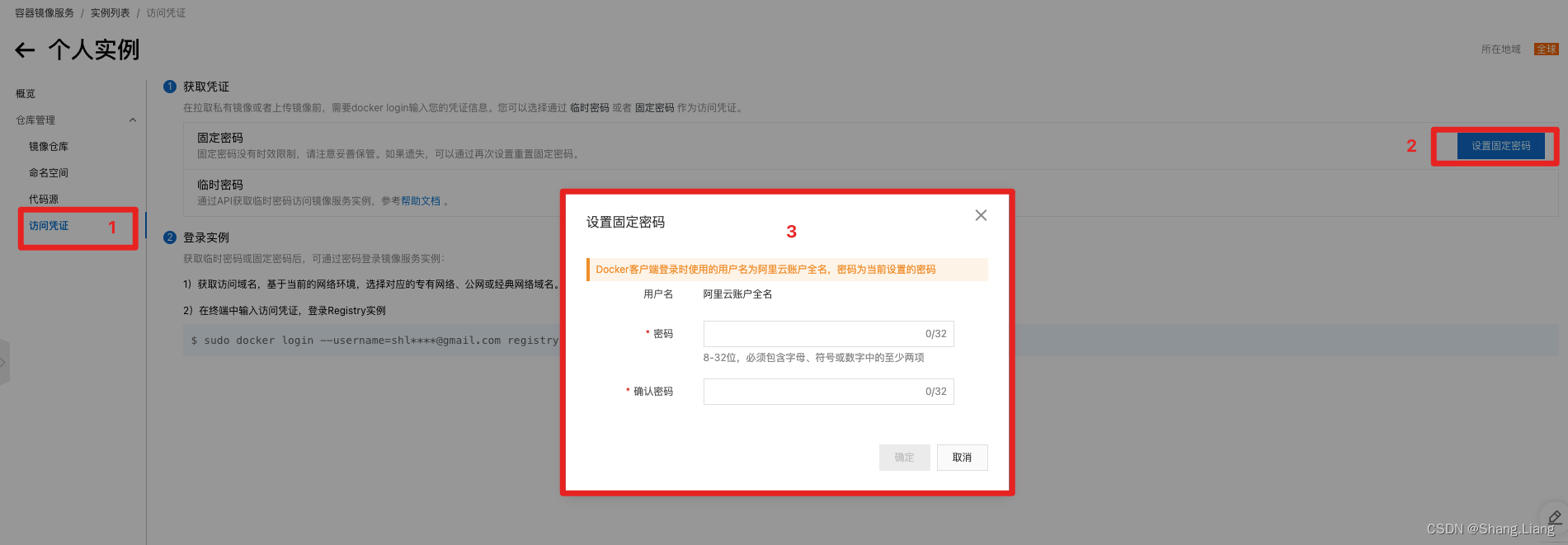Click the 所在地域 label
This screenshot has width=1568, height=545.
[1501, 49]
